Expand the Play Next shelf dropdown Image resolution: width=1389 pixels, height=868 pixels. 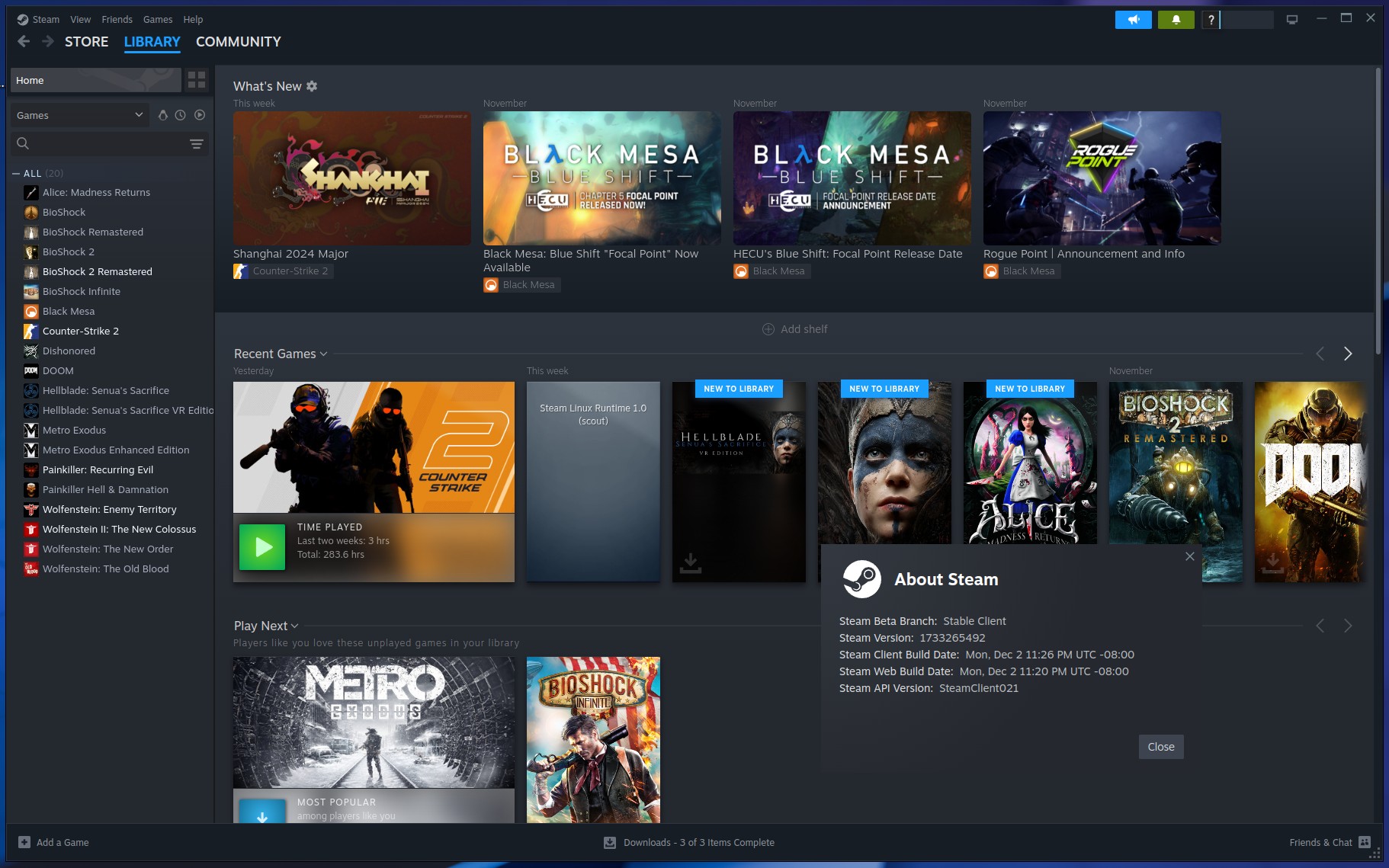click(x=294, y=626)
